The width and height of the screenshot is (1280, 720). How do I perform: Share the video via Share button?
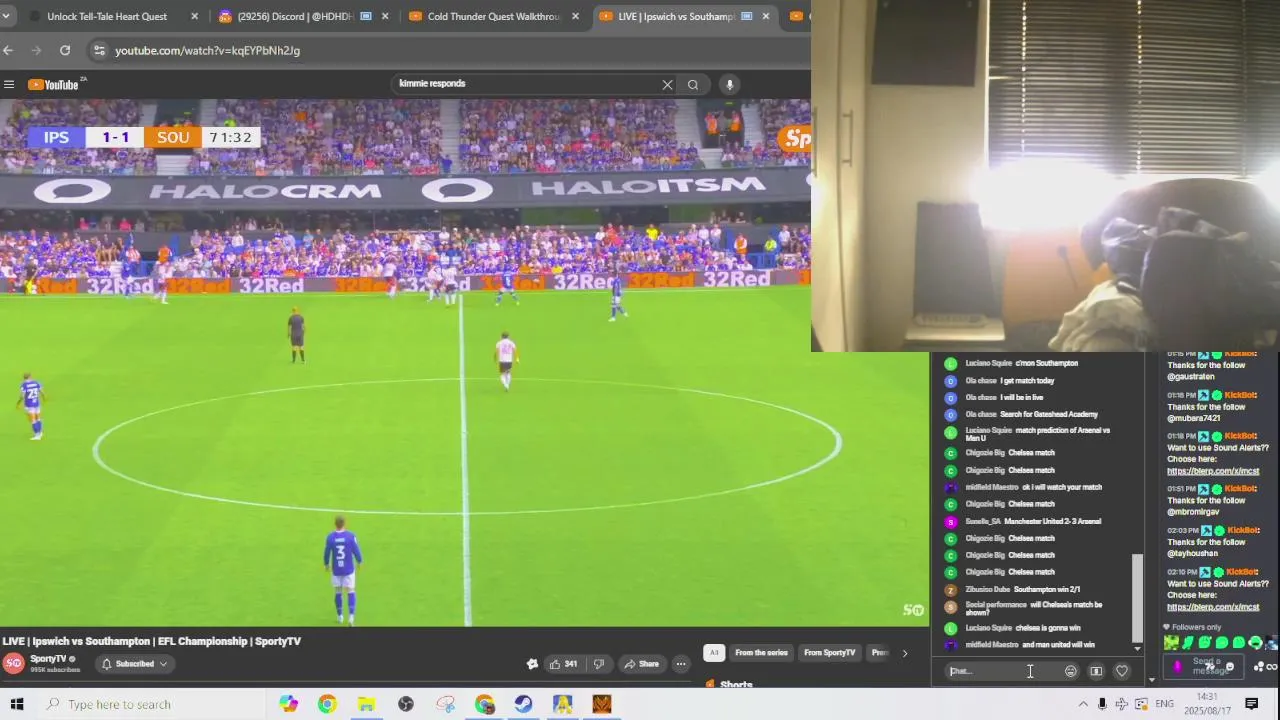point(641,664)
